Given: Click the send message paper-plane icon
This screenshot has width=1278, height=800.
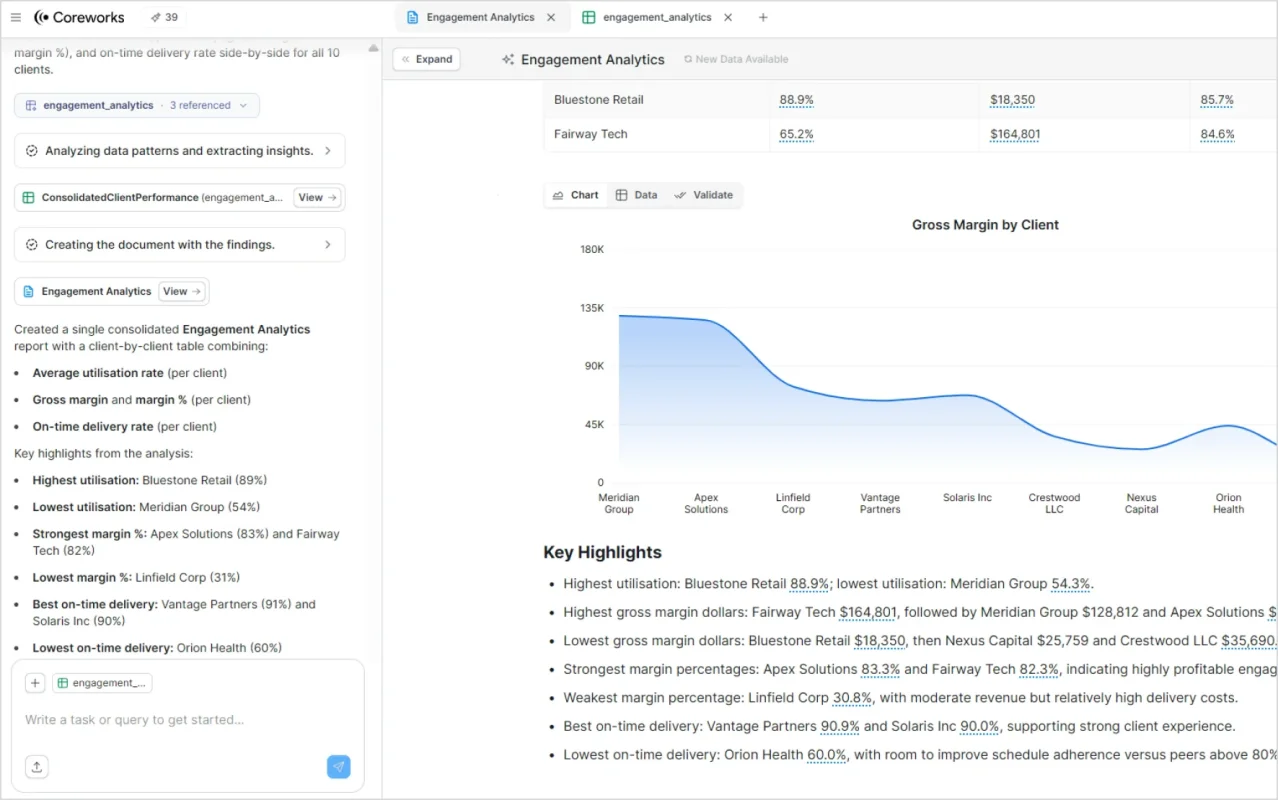Looking at the screenshot, I should point(338,766).
